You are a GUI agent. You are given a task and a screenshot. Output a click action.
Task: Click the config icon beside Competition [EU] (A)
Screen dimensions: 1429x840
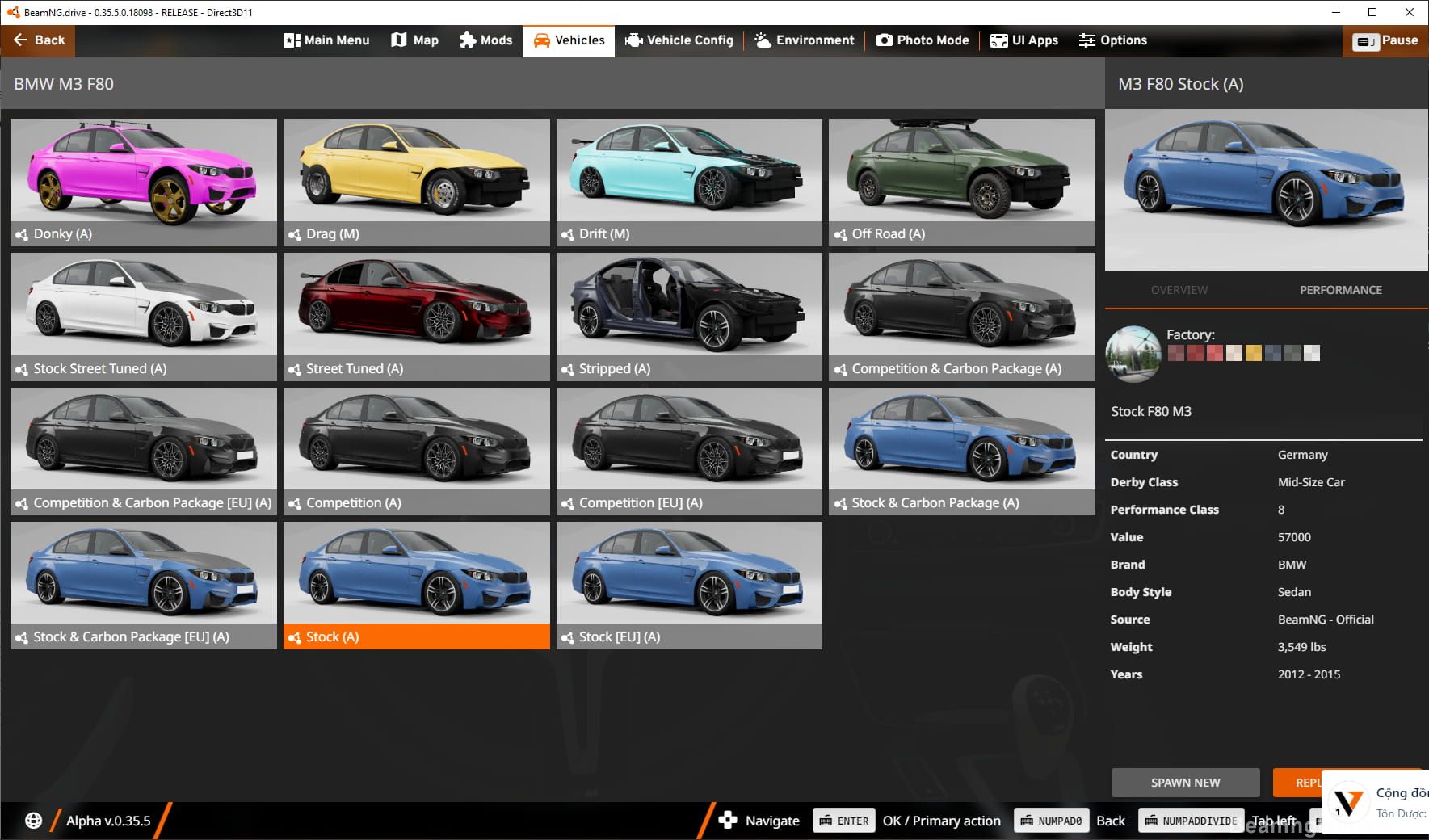(x=567, y=503)
